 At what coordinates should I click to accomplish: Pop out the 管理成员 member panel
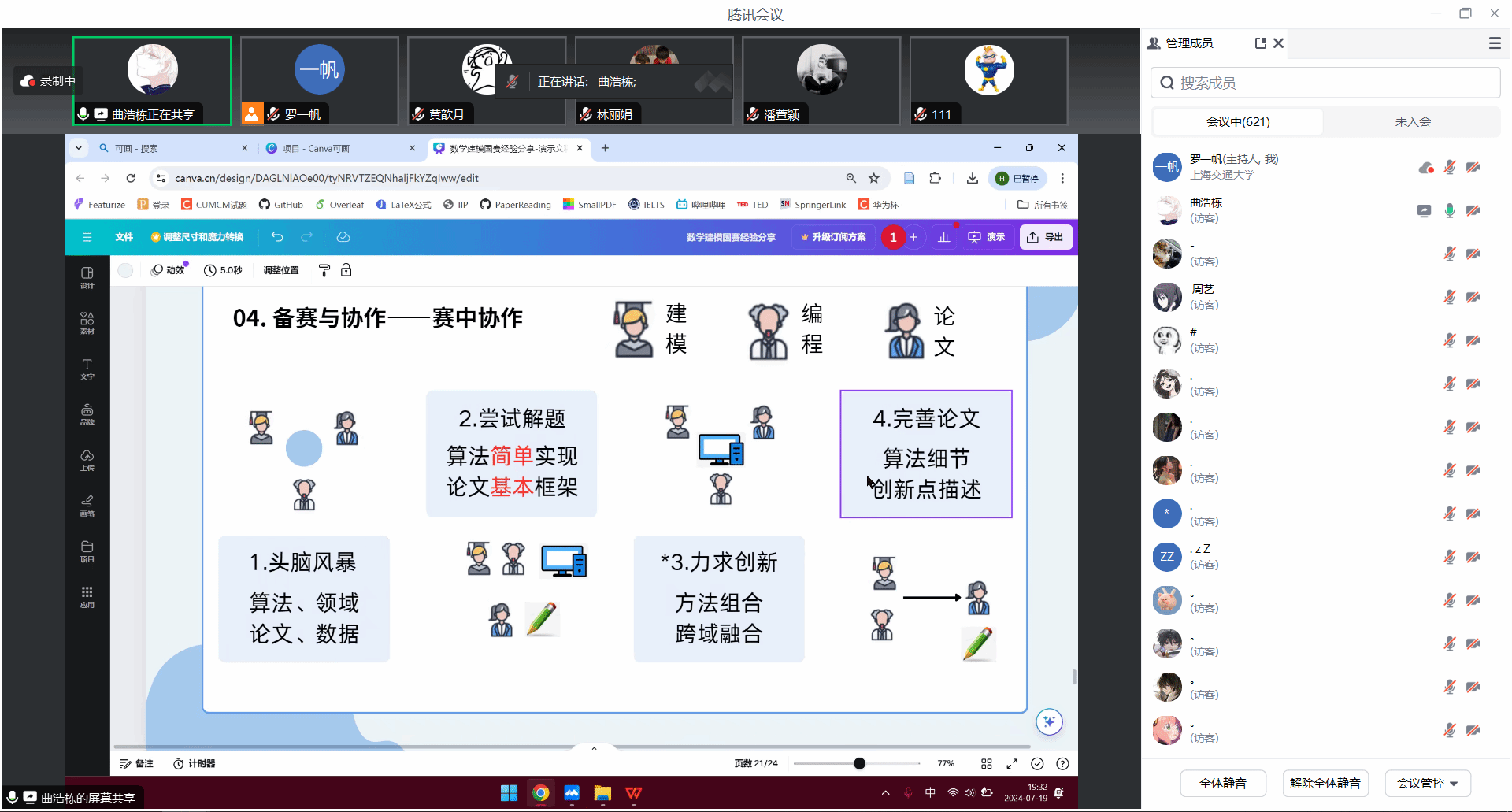point(1260,43)
